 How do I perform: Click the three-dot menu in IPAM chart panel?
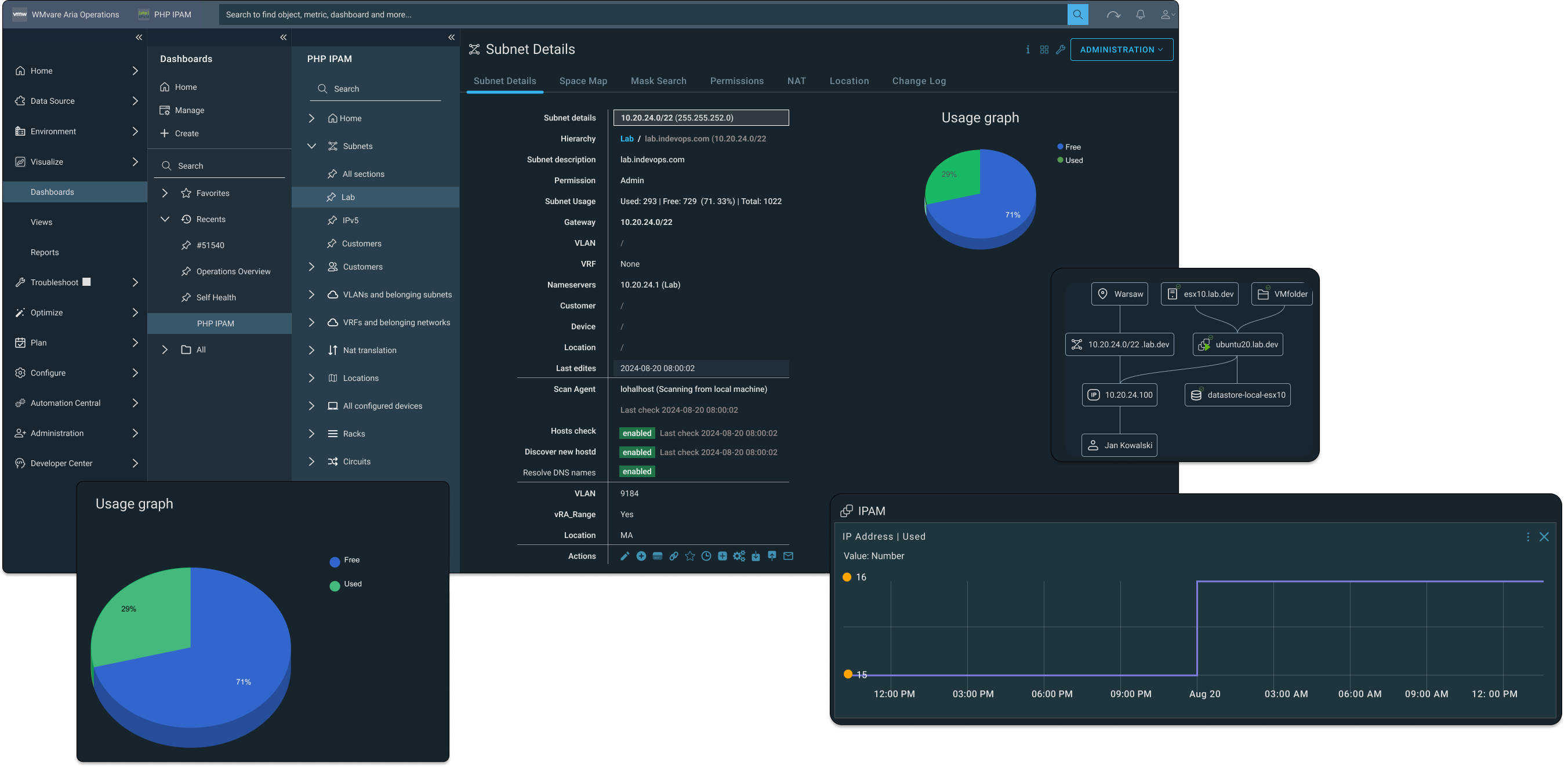pos(1527,537)
